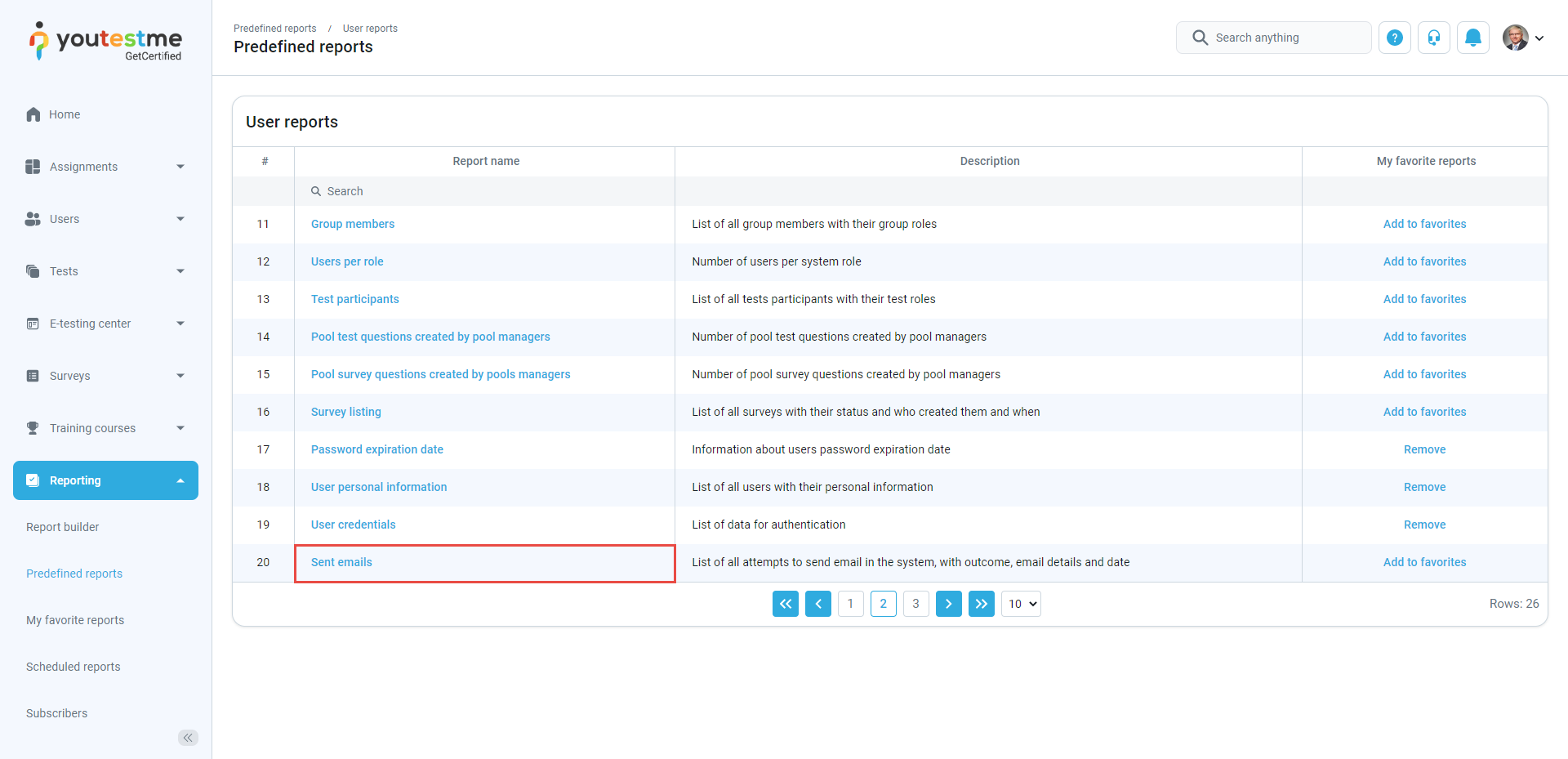Click the Report name search field
The image size is (1568, 759).
[484, 191]
